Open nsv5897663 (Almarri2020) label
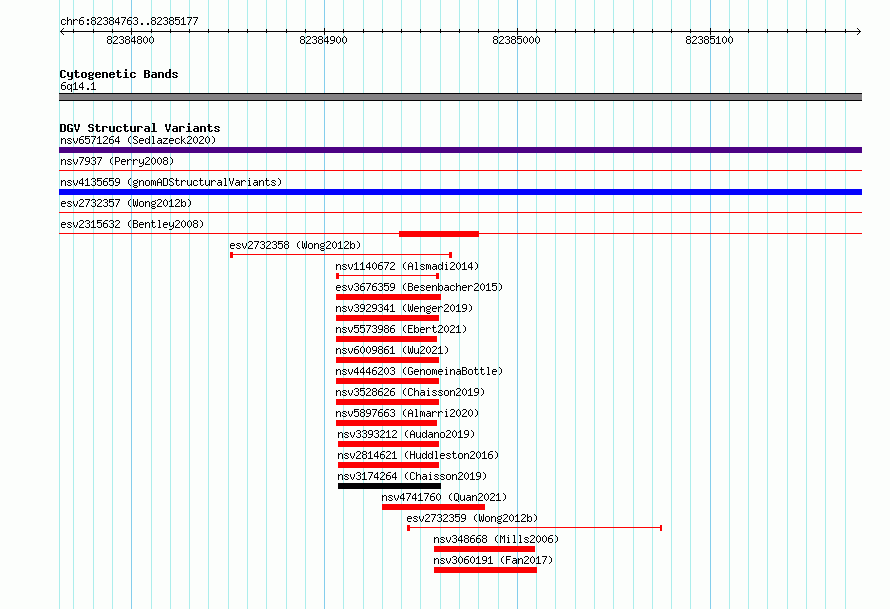The width and height of the screenshot is (890, 609). pos(407,413)
